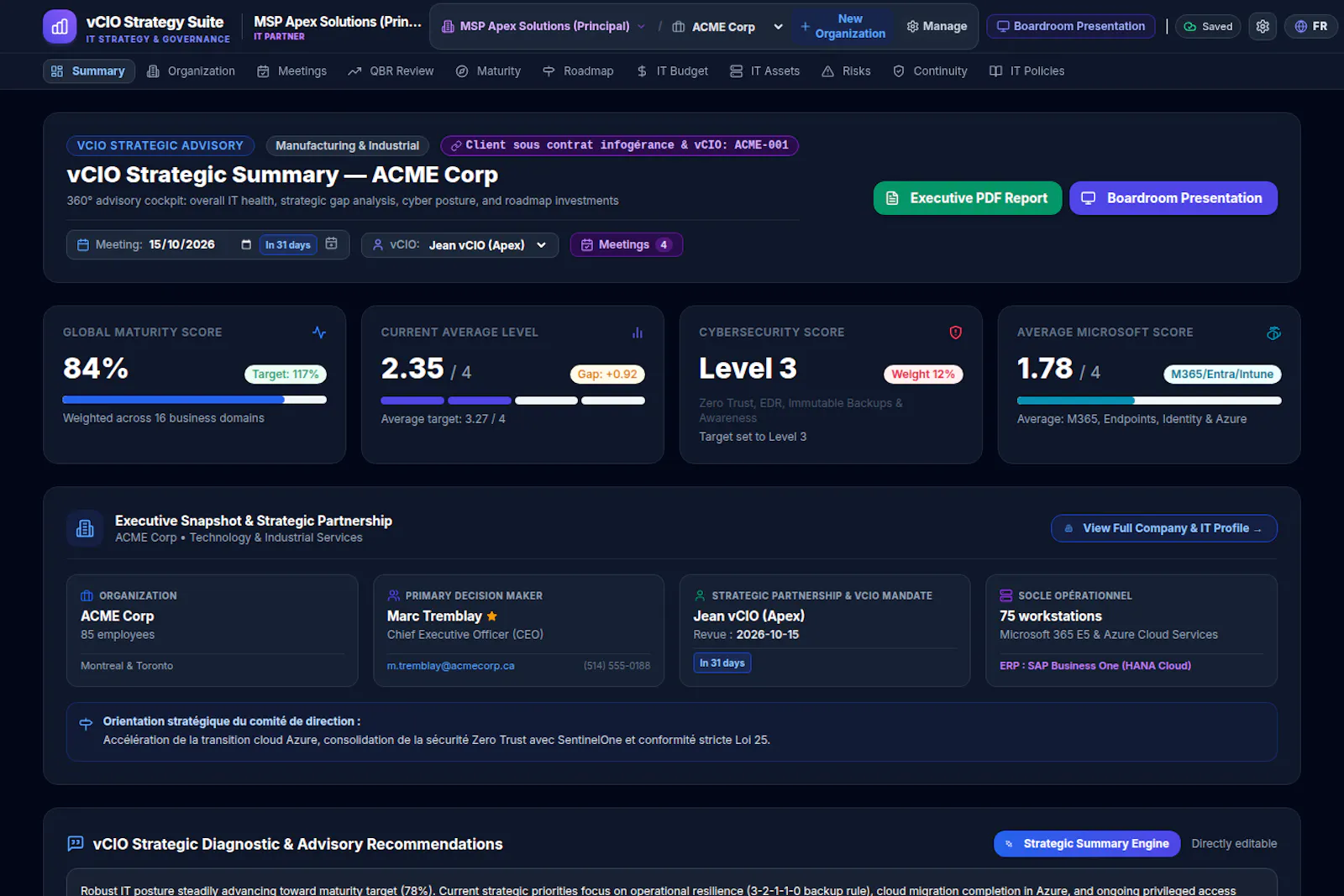Click the calendar-plus icon beside In 31 days

pyautogui.click(x=332, y=244)
